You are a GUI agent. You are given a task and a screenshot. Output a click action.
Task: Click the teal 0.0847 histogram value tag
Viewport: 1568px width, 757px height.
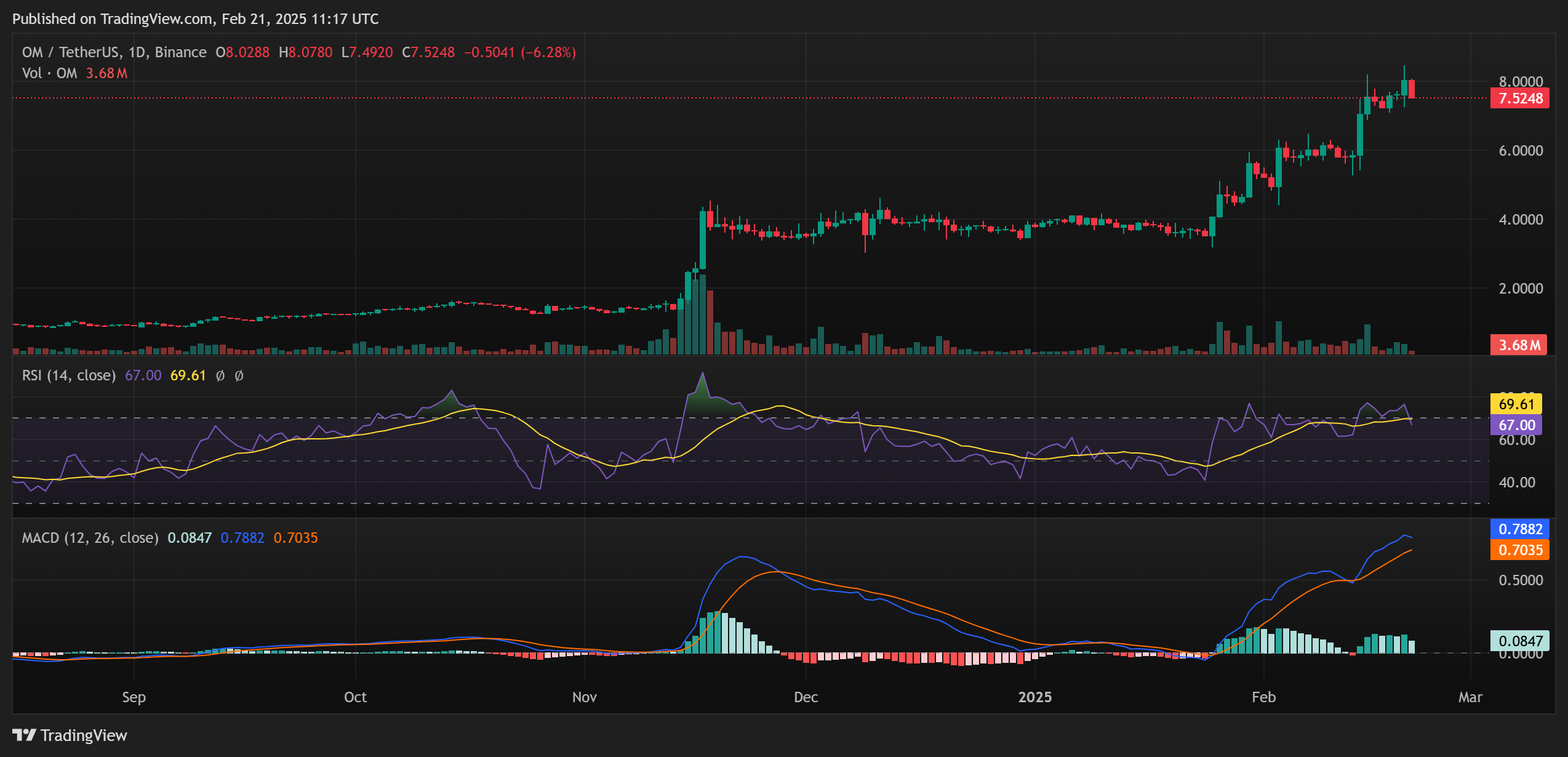tap(1519, 641)
